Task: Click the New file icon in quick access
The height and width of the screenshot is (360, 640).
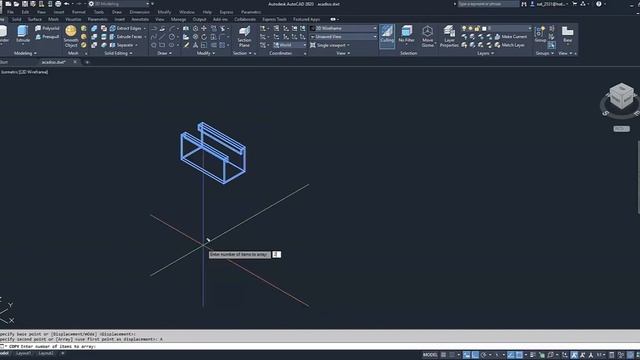Action: click(8, 4)
